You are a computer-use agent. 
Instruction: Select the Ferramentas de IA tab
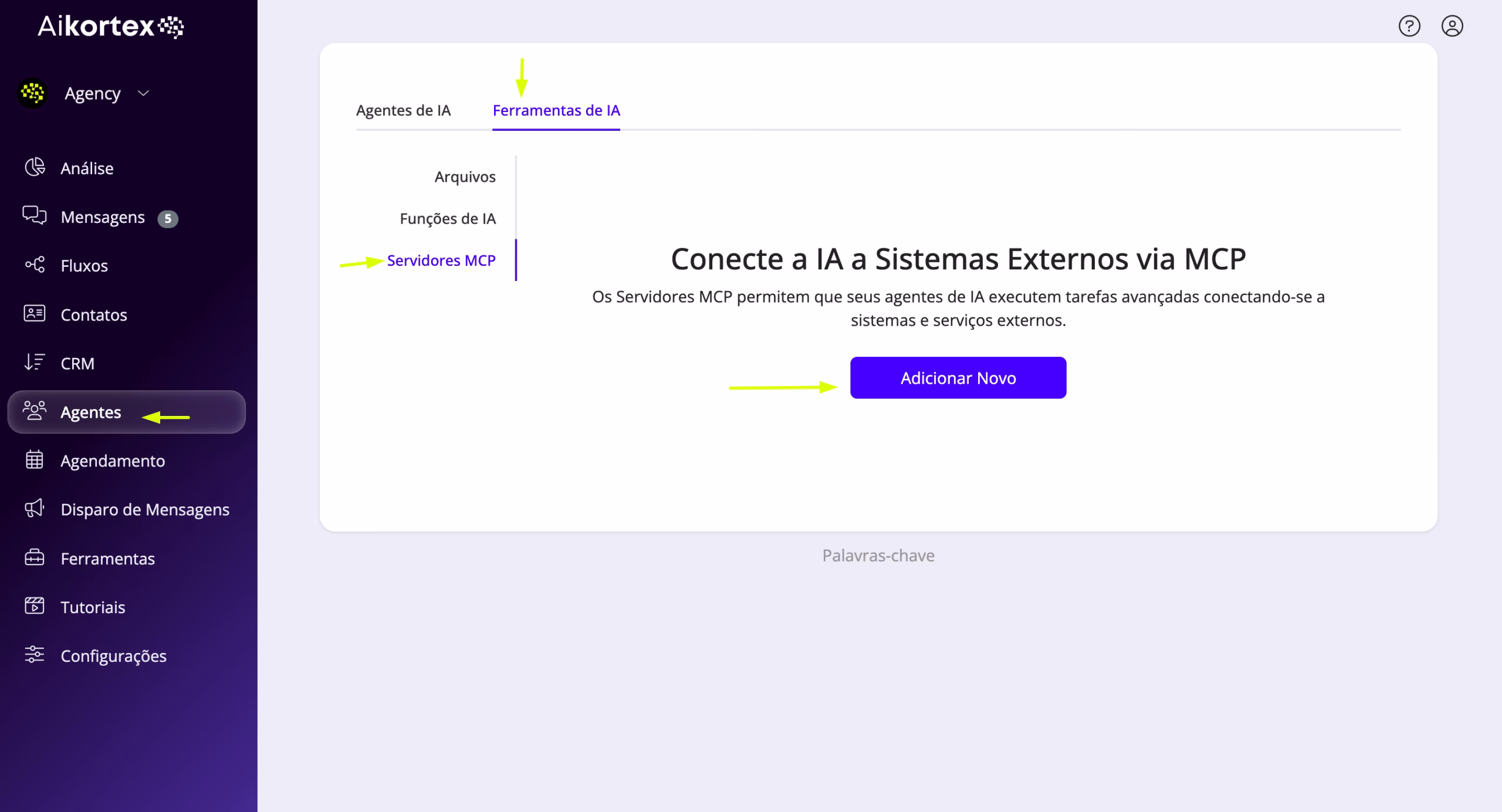pyautogui.click(x=556, y=110)
